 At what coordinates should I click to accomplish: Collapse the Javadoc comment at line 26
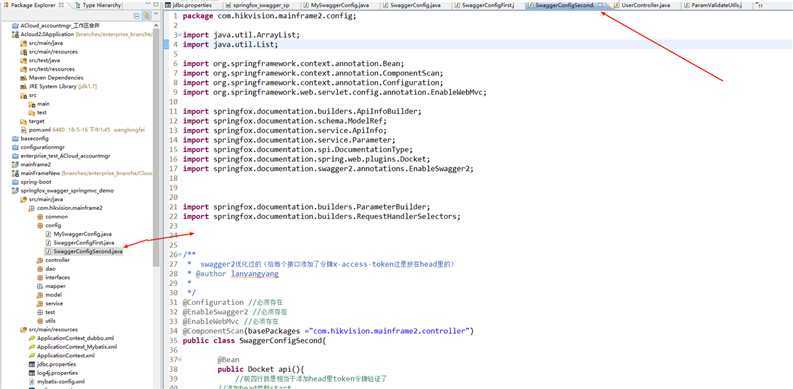click(x=180, y=254)
